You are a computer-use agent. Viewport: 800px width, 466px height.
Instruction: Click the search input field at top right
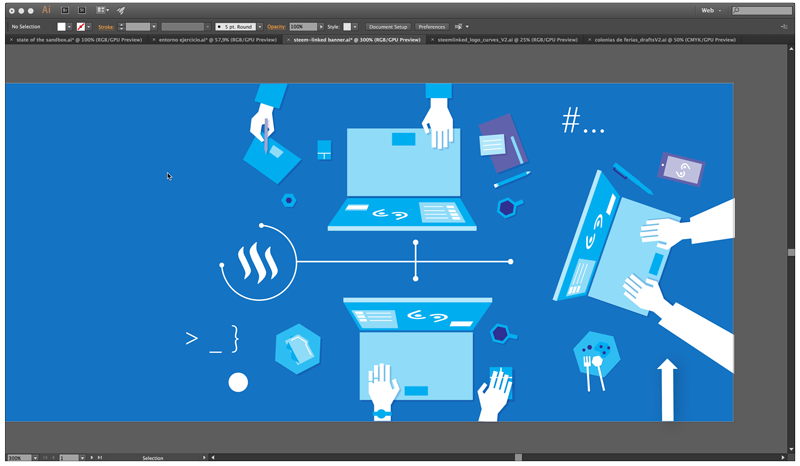click(762, 10)
